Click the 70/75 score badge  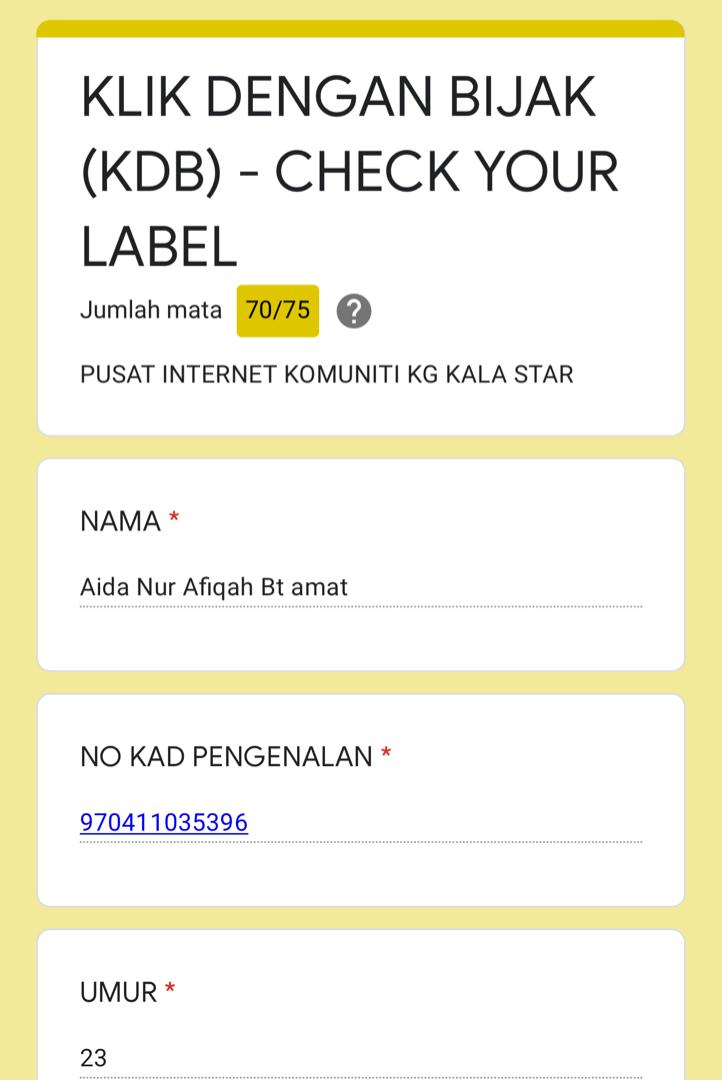pos(278,310)
